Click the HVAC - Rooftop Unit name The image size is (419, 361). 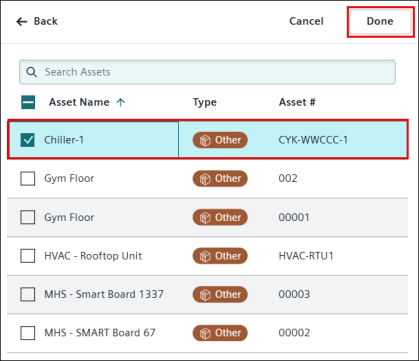coord(93,256)
